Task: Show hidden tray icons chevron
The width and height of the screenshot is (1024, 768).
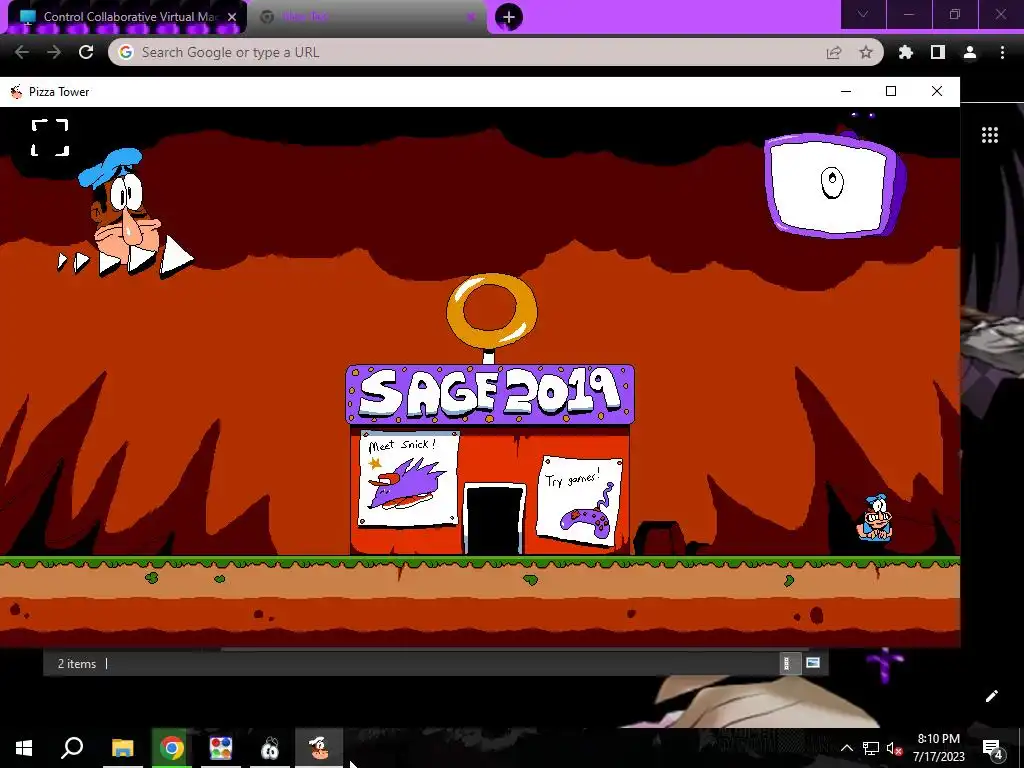Action: 846,748
